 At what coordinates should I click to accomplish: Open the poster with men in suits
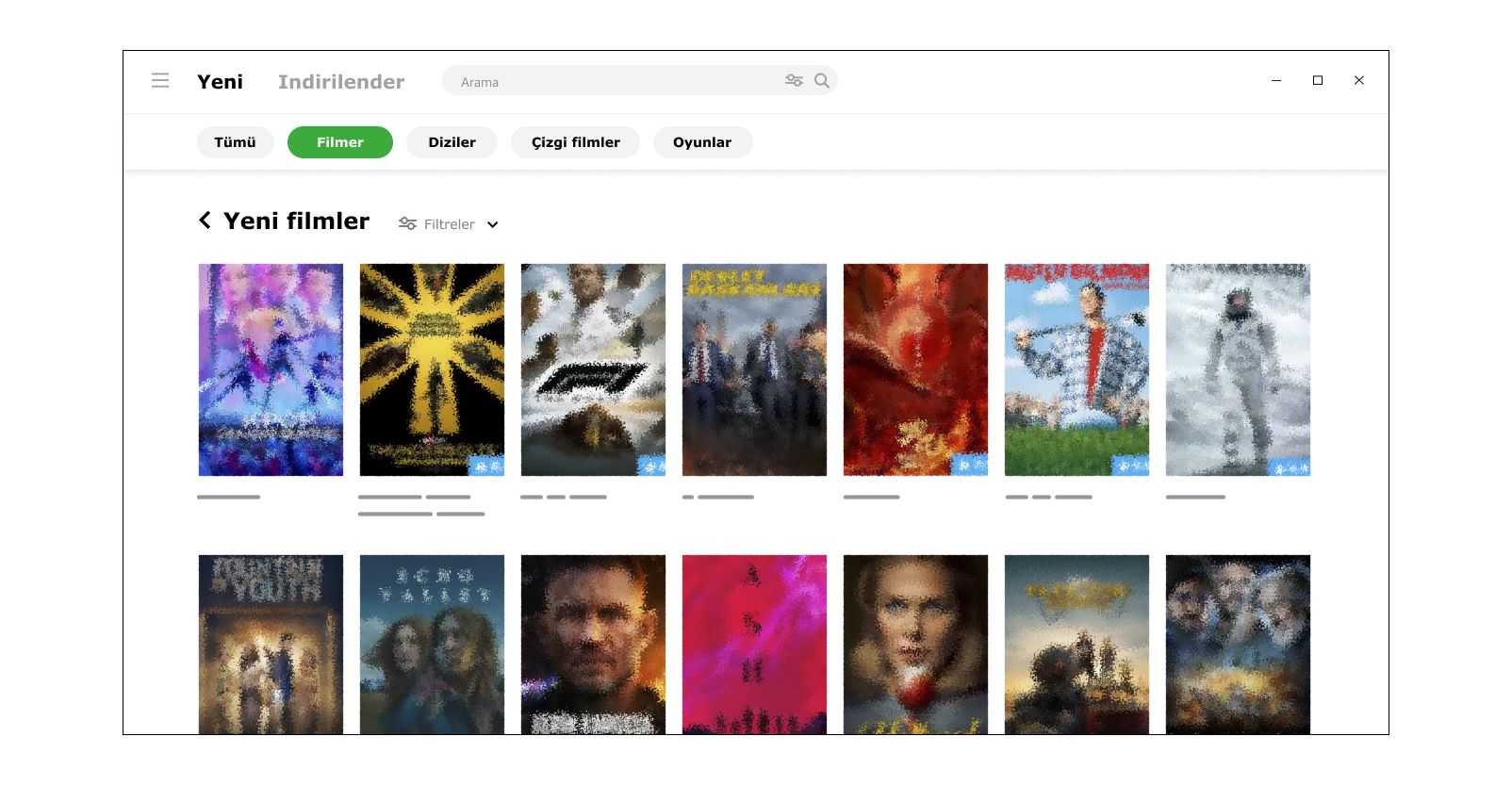(754, 369)
